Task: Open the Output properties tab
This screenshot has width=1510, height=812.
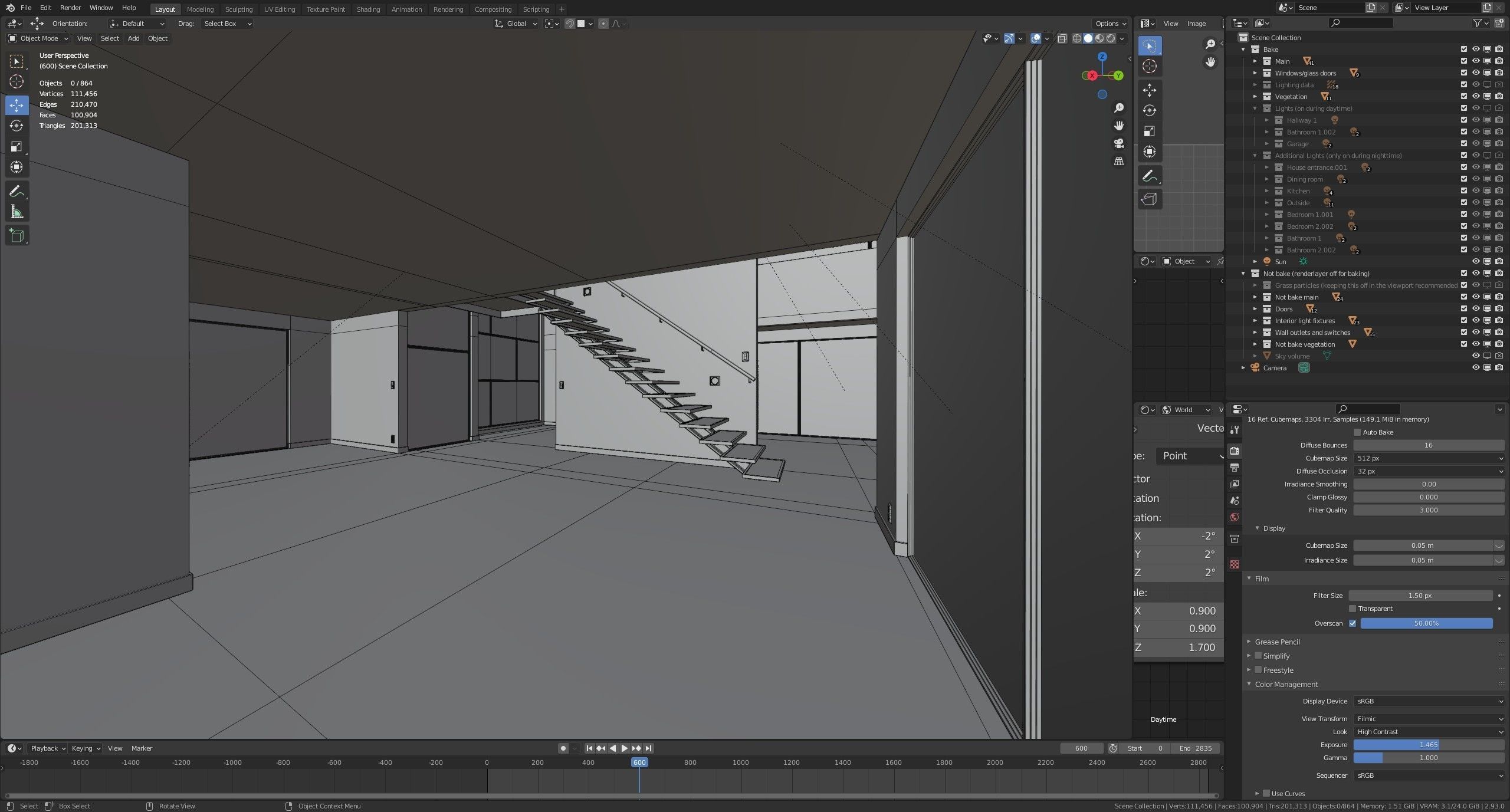Action: [x=1235, y=468]
